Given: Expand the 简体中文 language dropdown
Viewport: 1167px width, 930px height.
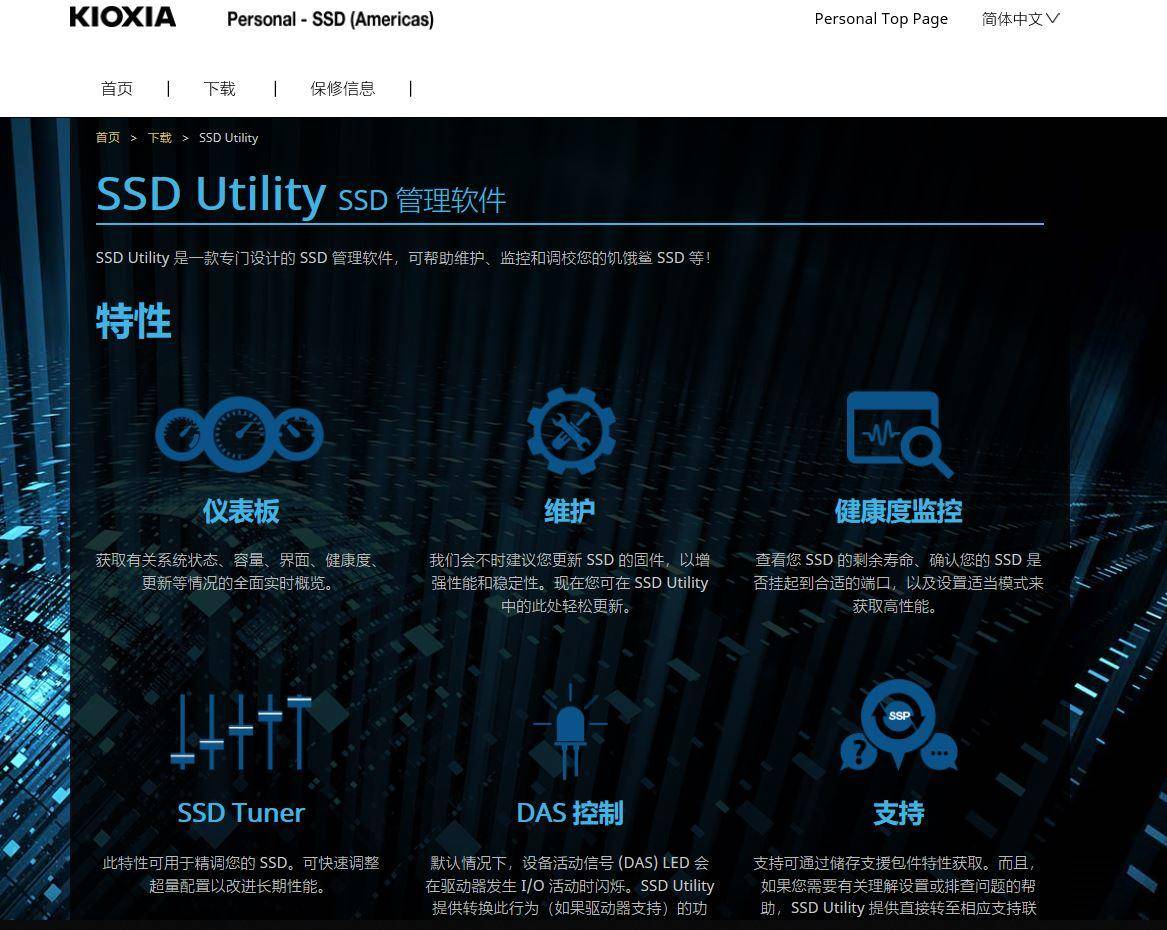Looking at the screenshot, I should click(x=1020, y=19).
